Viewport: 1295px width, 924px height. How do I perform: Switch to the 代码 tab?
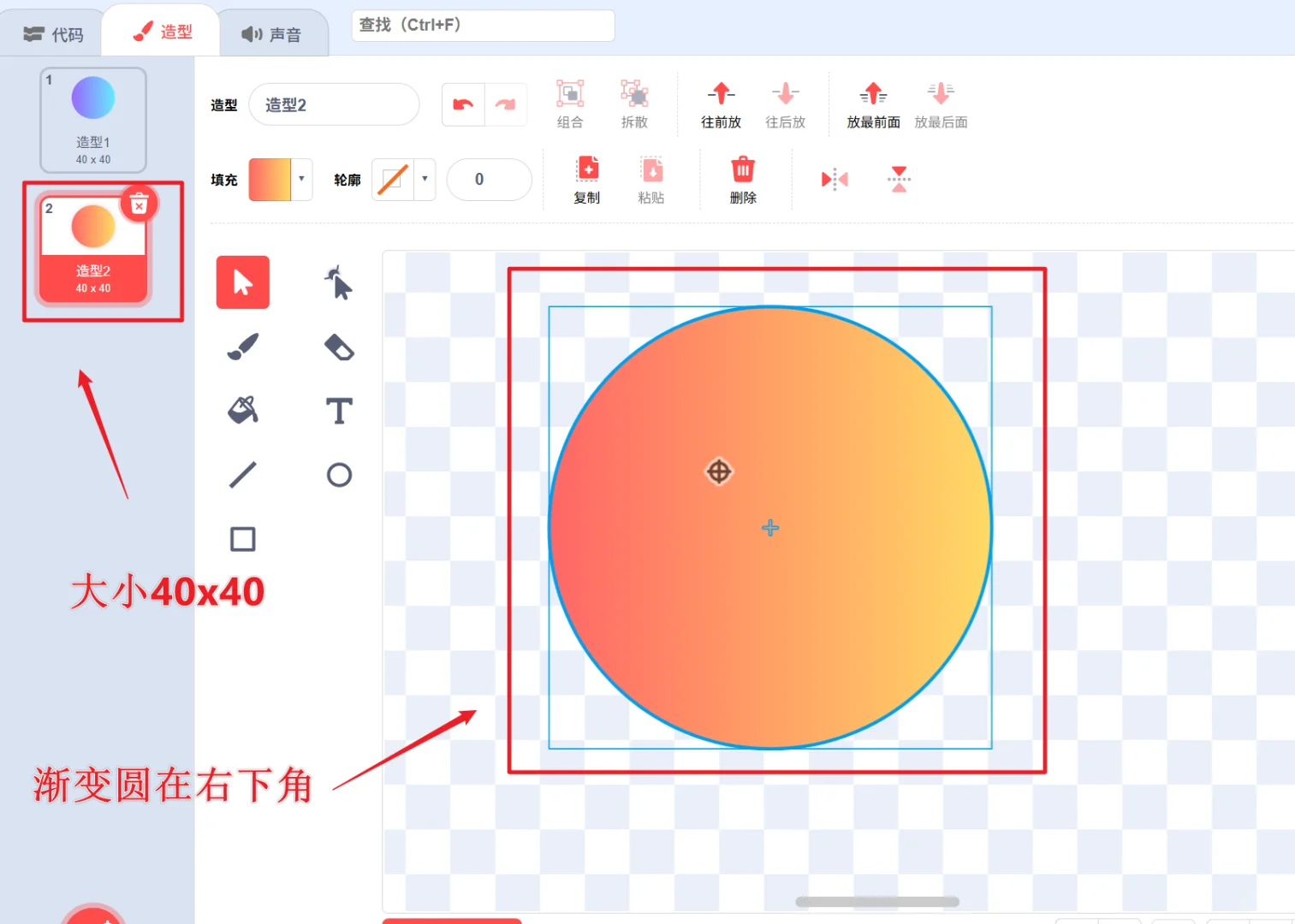click(51, 33)
